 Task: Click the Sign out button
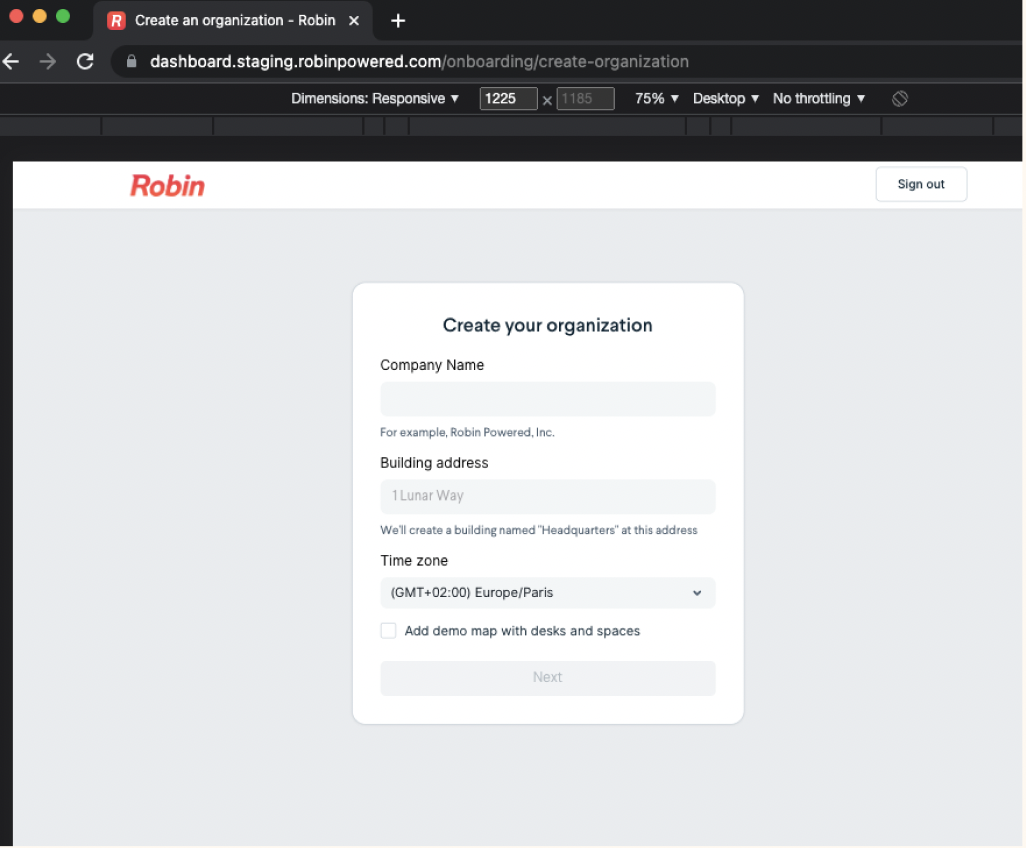(921, 185)
